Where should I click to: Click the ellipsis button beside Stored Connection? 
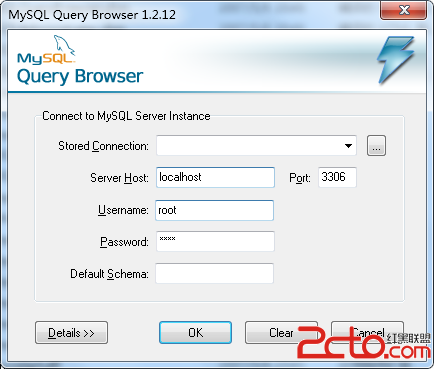click(x=376, y=145)
